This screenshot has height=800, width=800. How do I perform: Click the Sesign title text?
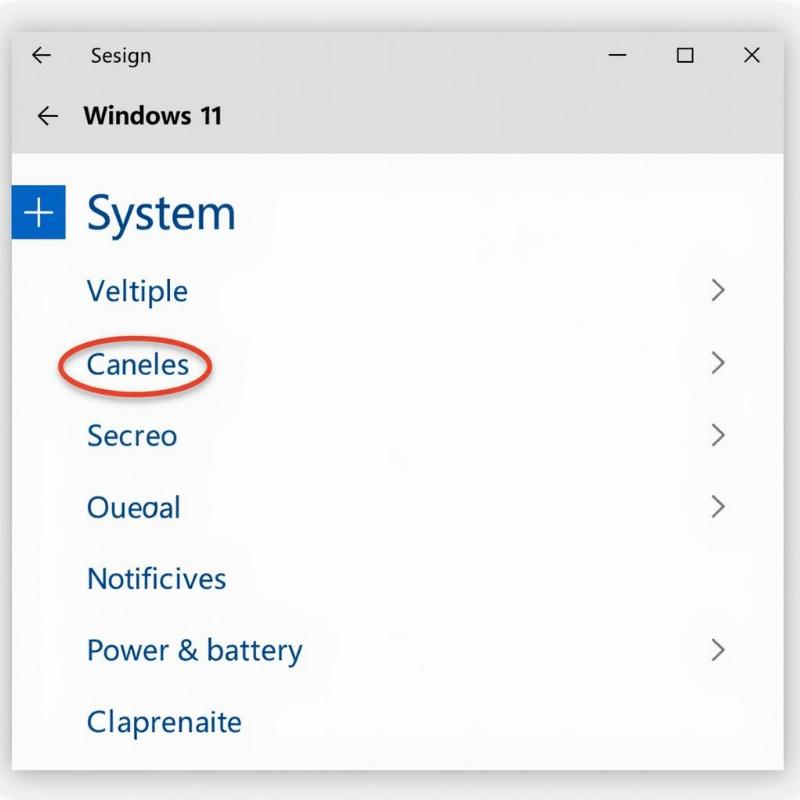click(122, 56)
